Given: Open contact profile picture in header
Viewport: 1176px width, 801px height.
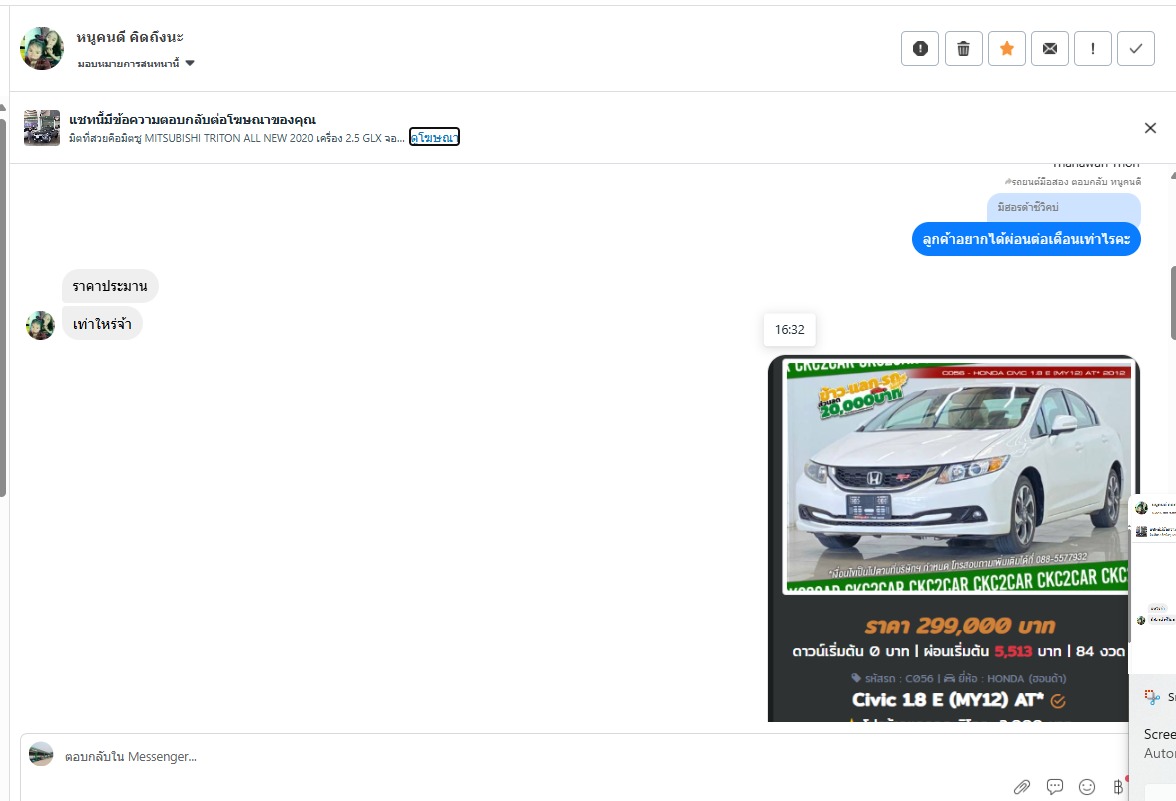Looking at the screenshot, I should pos(41,49).
